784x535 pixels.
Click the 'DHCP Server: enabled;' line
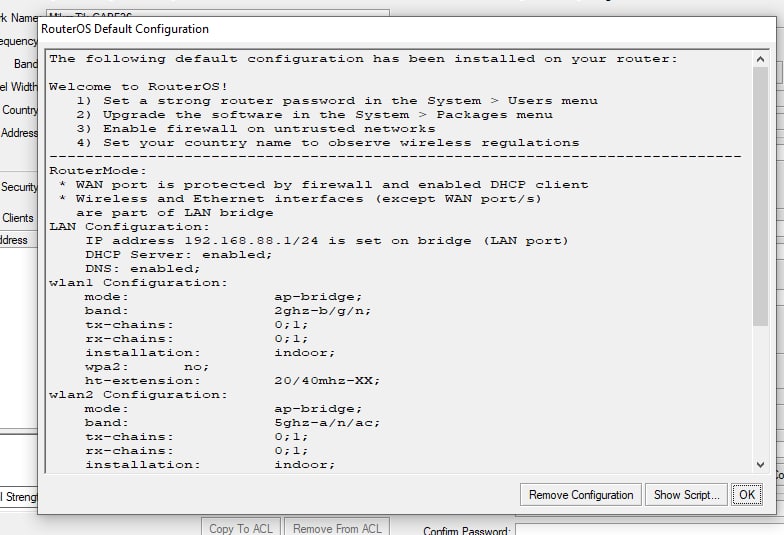click(178, 254)
